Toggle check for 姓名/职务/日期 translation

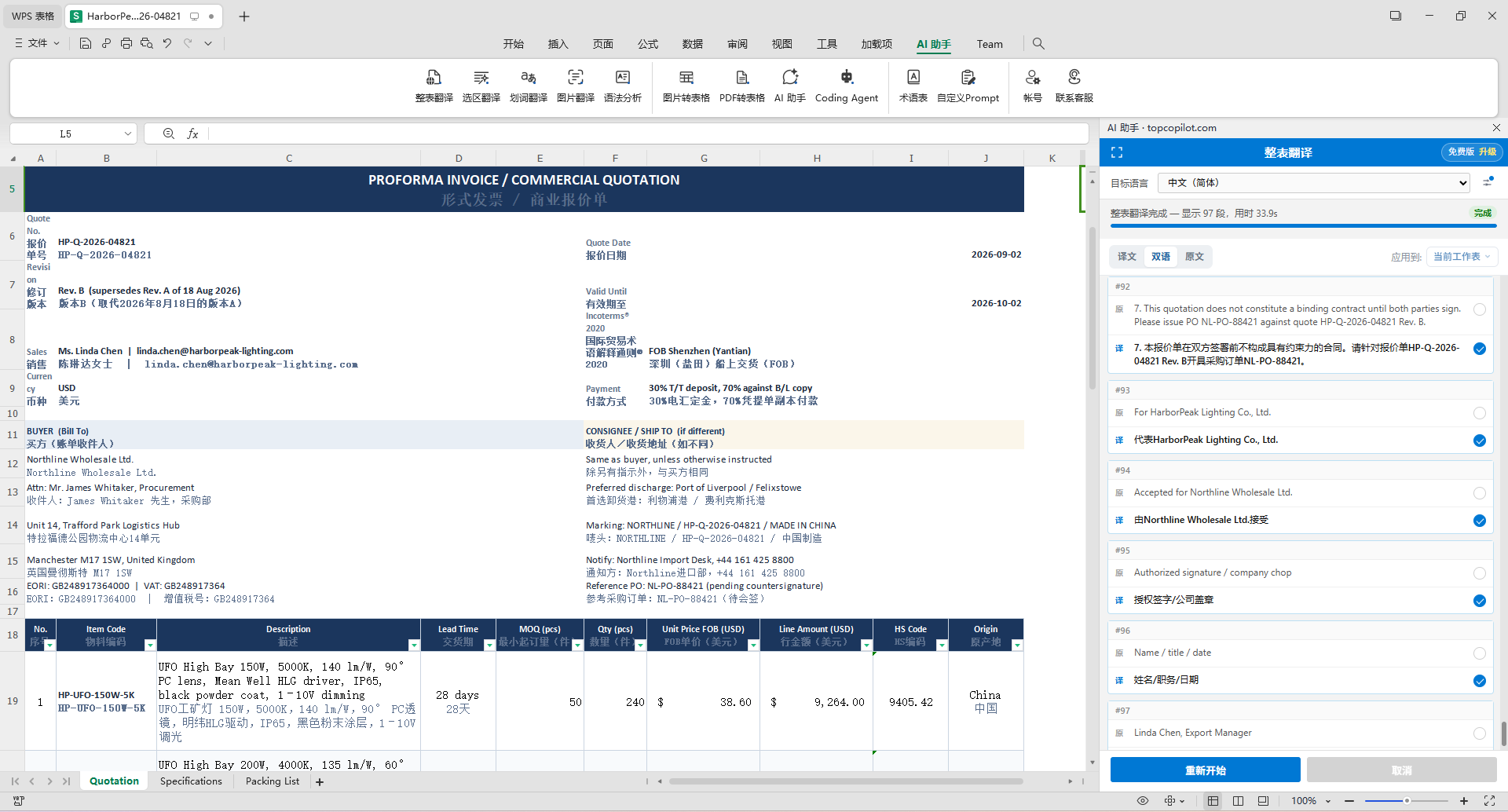pyautogui.click(x=1480, y=681)
